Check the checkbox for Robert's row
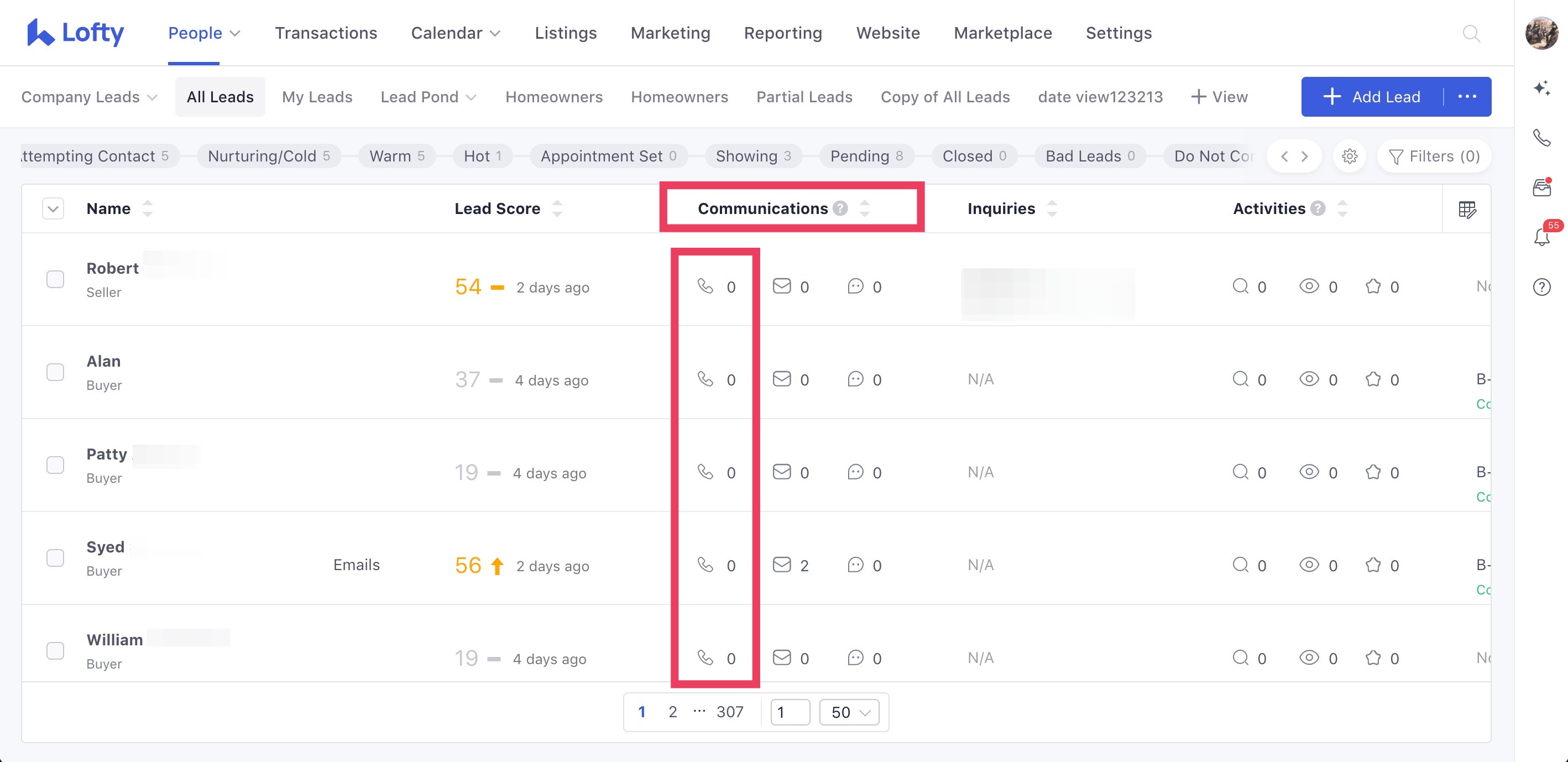The height and width of the screenshot is (762, 1568). pos(55,279)
